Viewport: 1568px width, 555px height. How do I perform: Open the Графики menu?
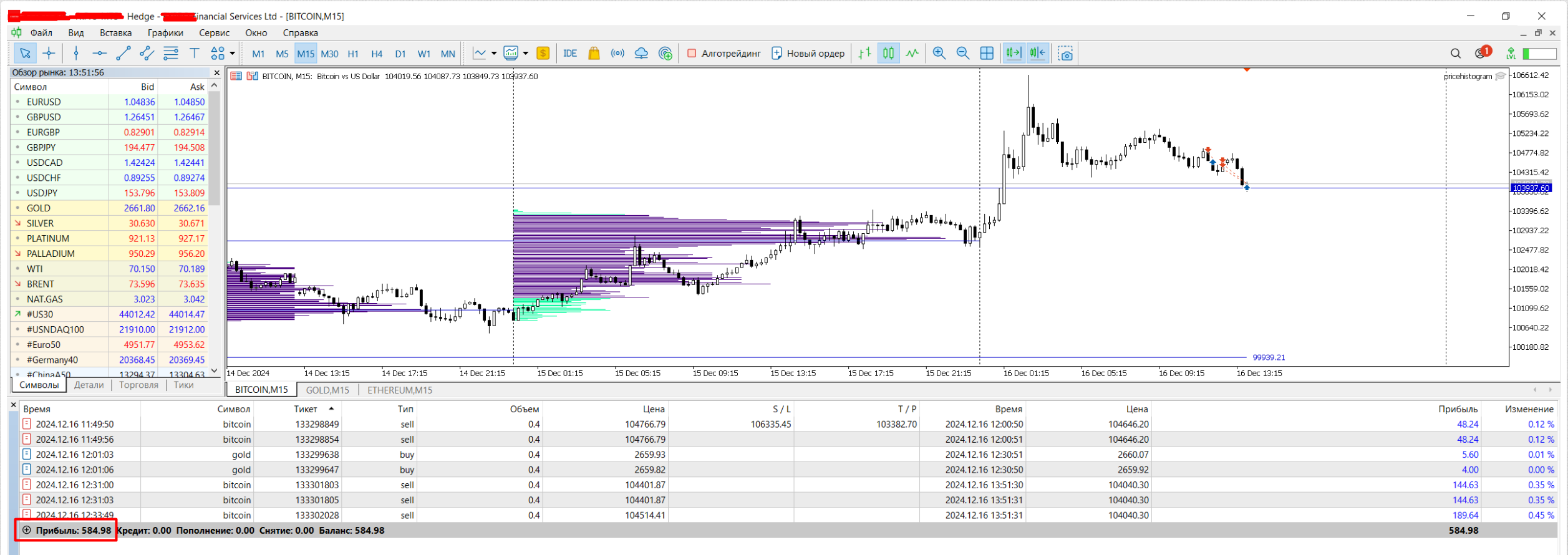[165, 33]
